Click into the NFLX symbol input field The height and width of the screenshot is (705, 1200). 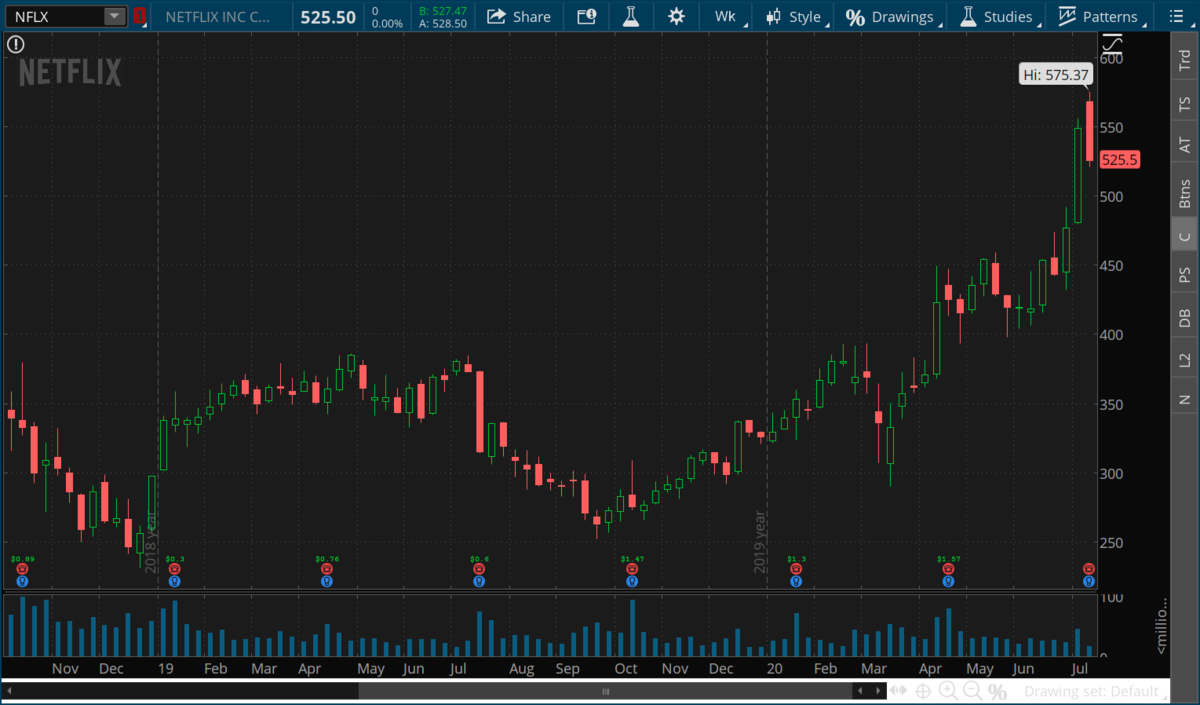(x=53, y=16)
